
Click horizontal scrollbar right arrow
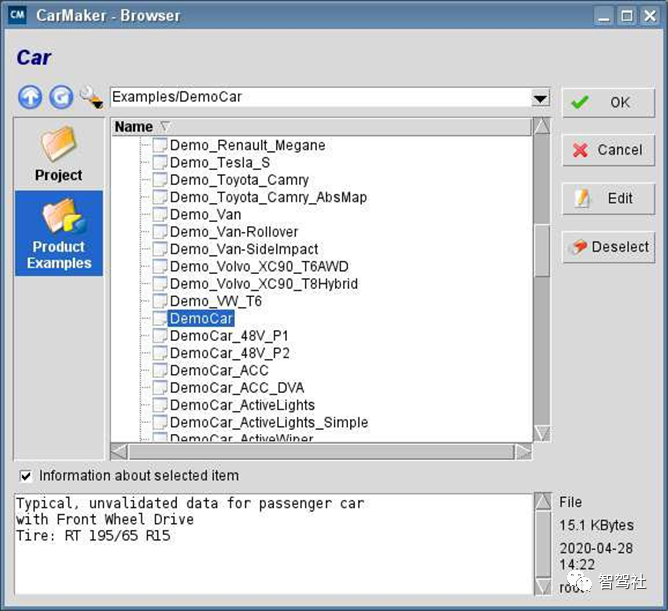coord(523,452)
